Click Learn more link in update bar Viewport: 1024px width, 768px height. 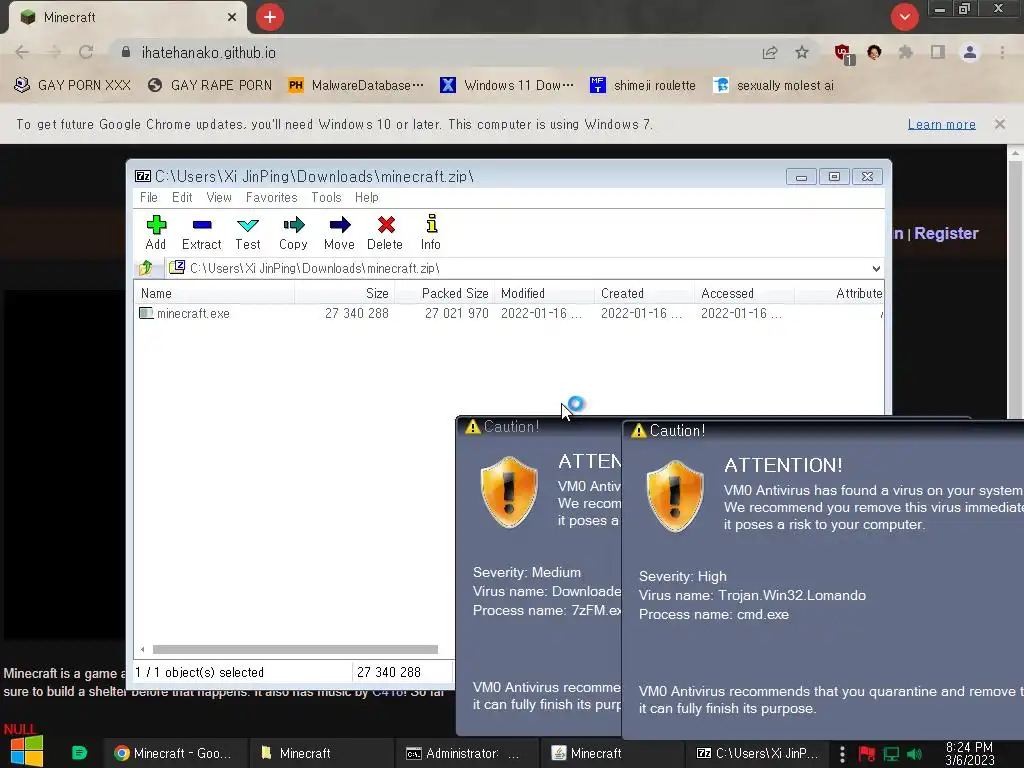[942, 124]
